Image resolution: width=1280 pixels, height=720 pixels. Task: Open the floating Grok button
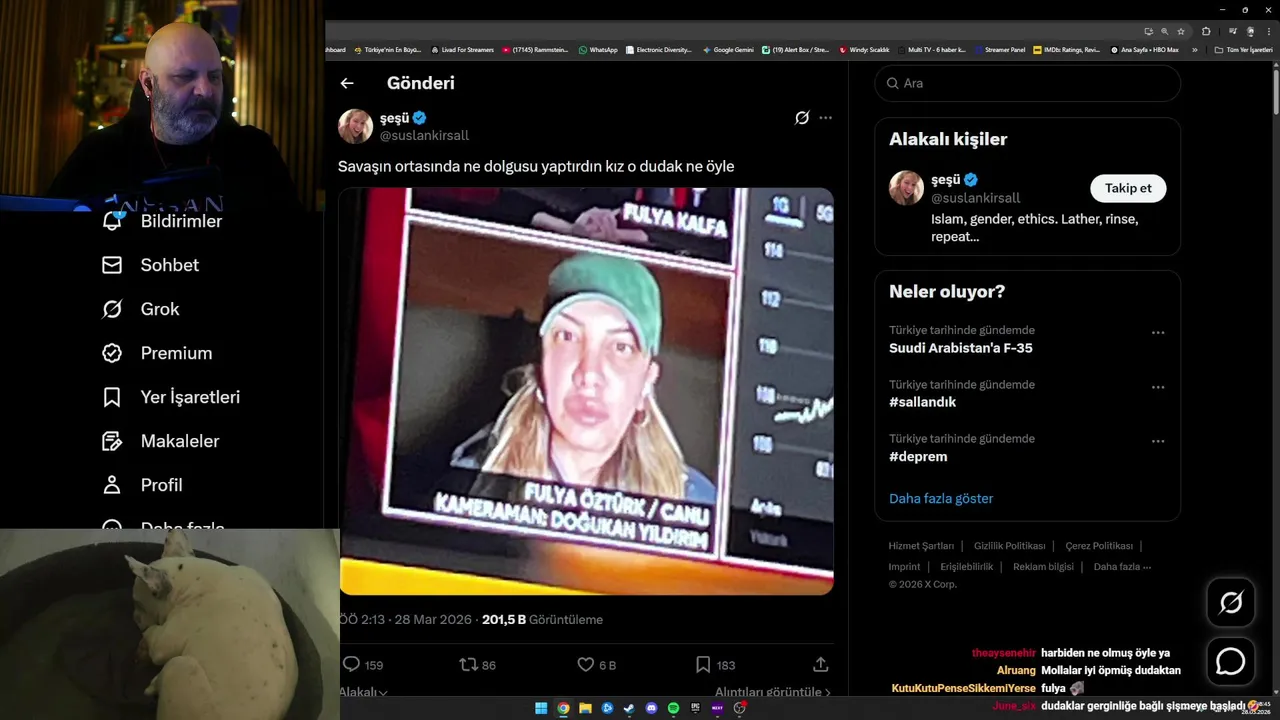coord(1230,602)
